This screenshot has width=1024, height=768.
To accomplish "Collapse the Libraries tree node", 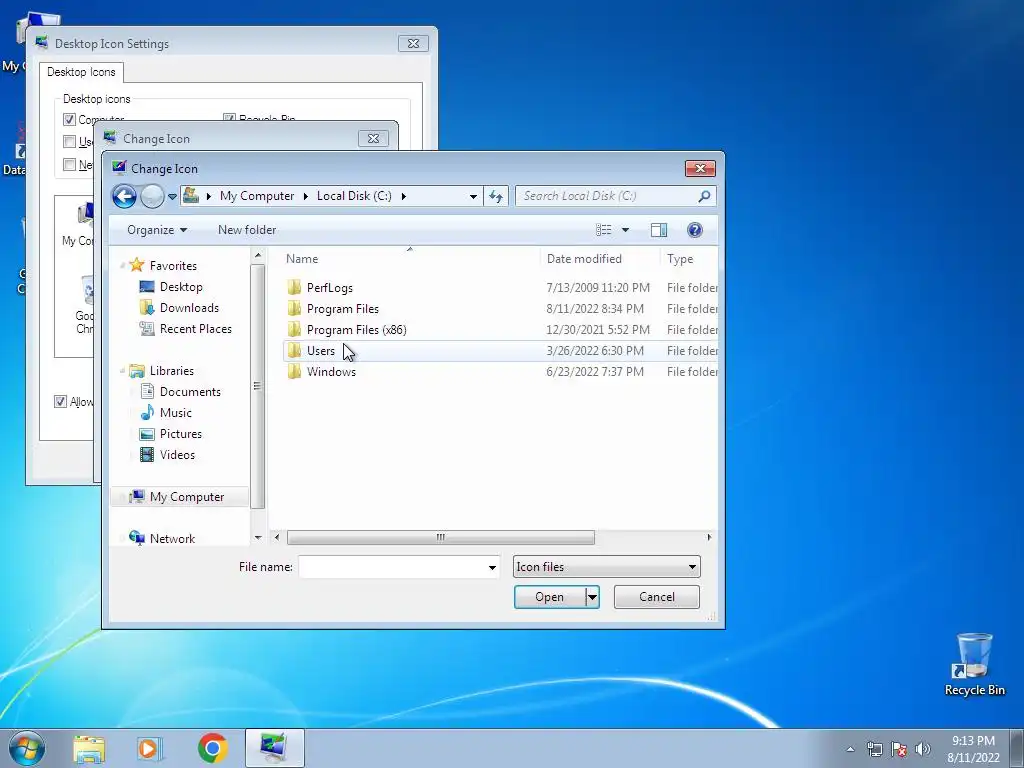I will pyautogui.click(x=122, y=371).
